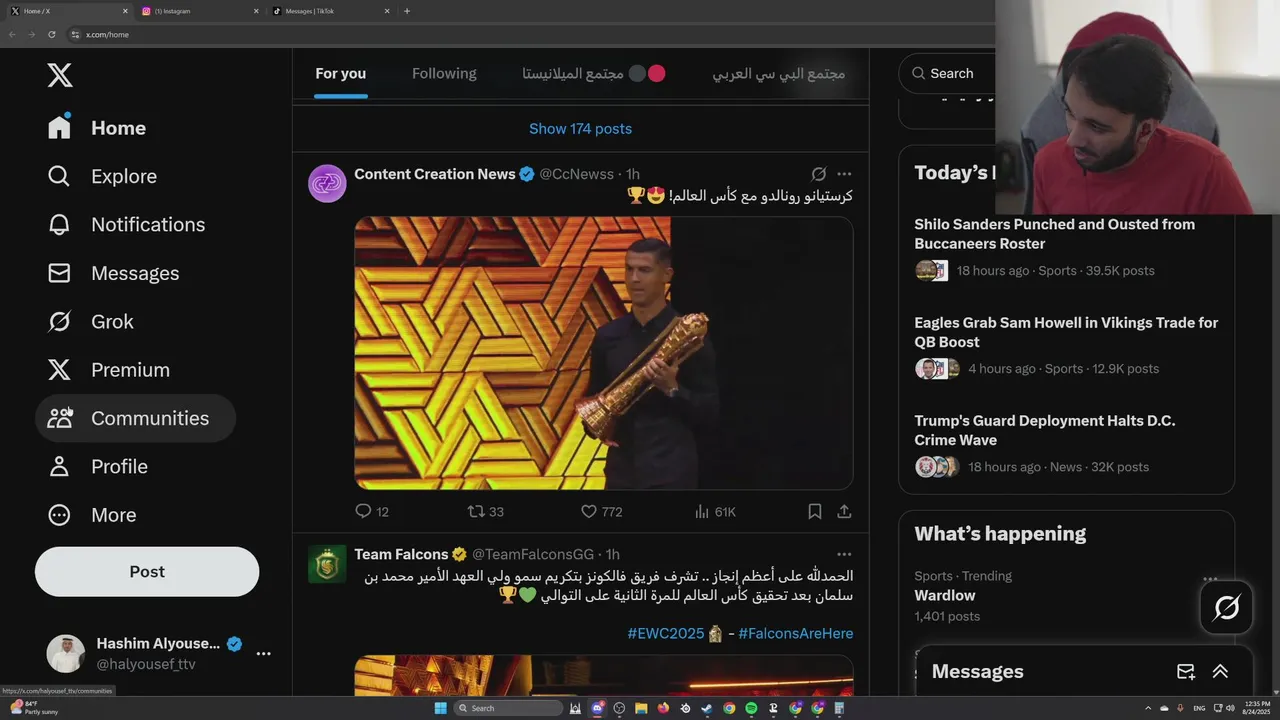Reply to the Content Creation News post
Image resolution: width=1280 pixels, height=720 pixels.
pos(372,511)
